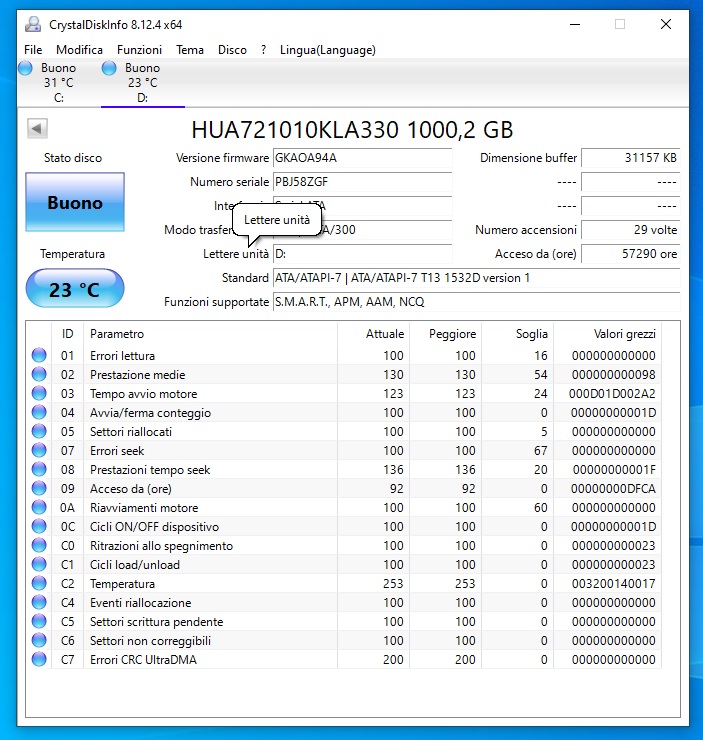Click raw value 000D01D002A2

click(612, 394)
